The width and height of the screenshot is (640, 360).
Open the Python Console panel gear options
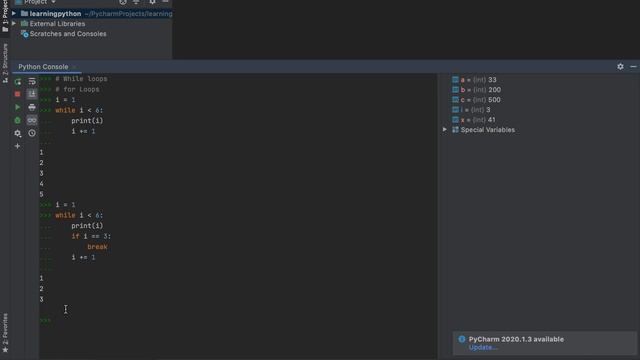620,67
